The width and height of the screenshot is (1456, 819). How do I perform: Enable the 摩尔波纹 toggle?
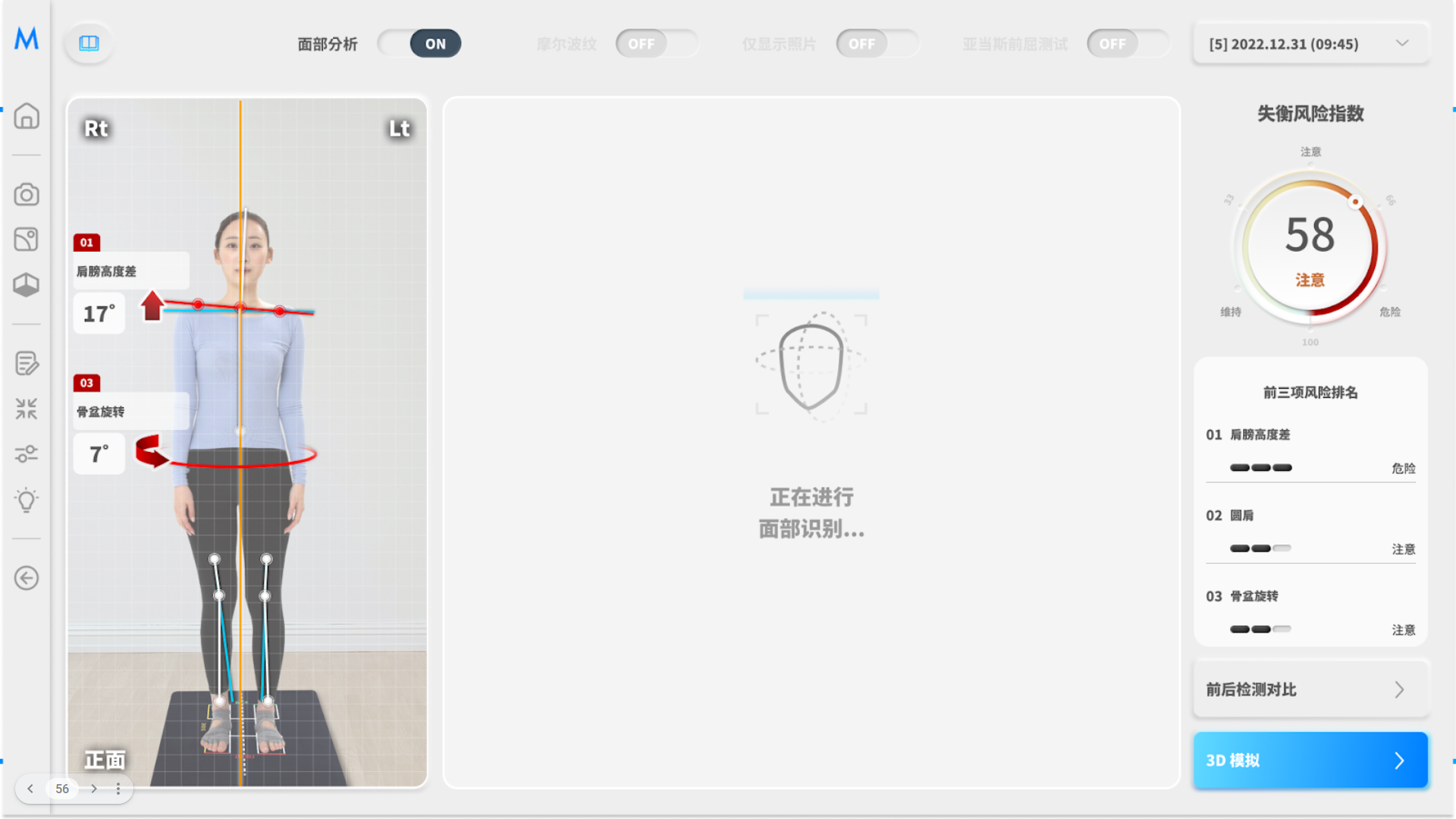tap(657, 44)
